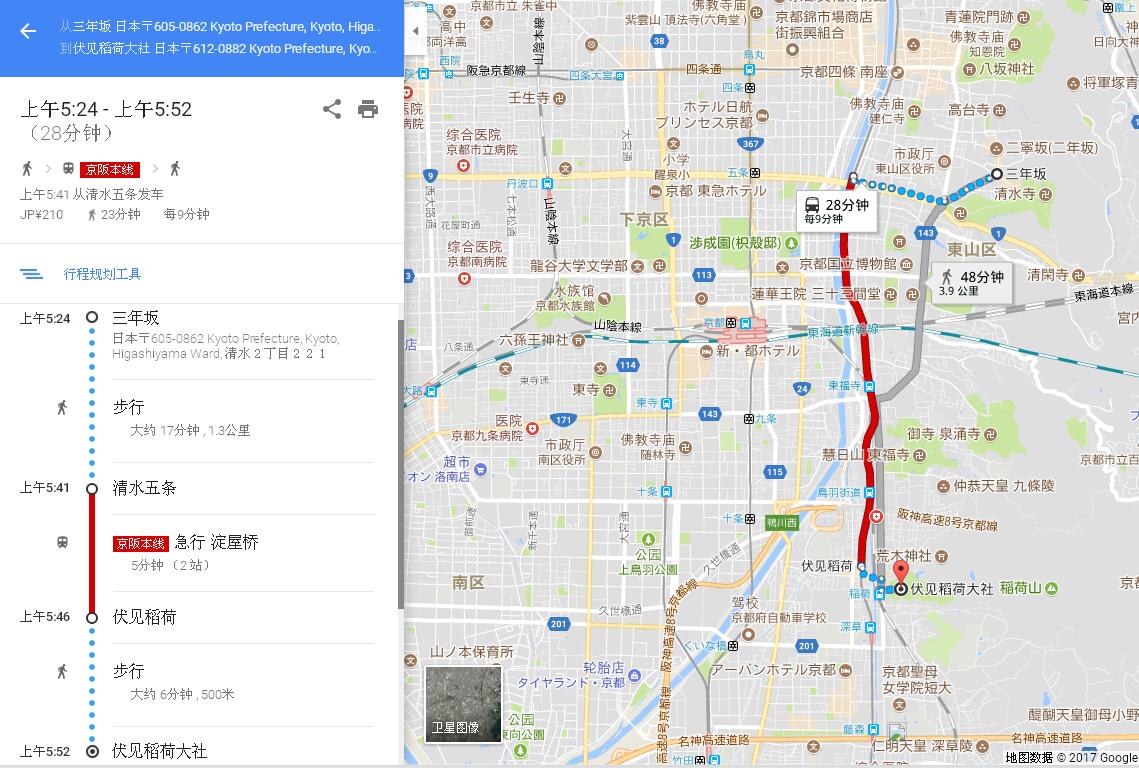Select the 48分钟 walking route callout
The width and height of the screenshot is (1139, 768).
972,283
